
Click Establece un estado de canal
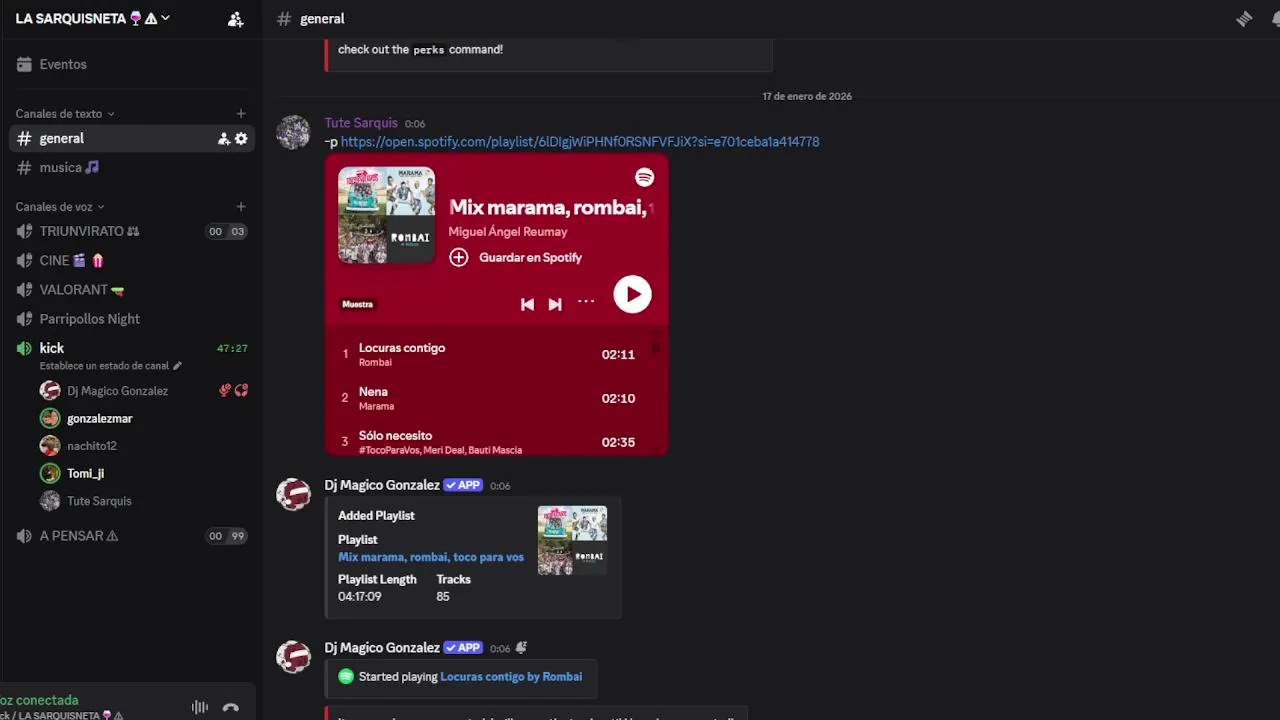[111, 366]
